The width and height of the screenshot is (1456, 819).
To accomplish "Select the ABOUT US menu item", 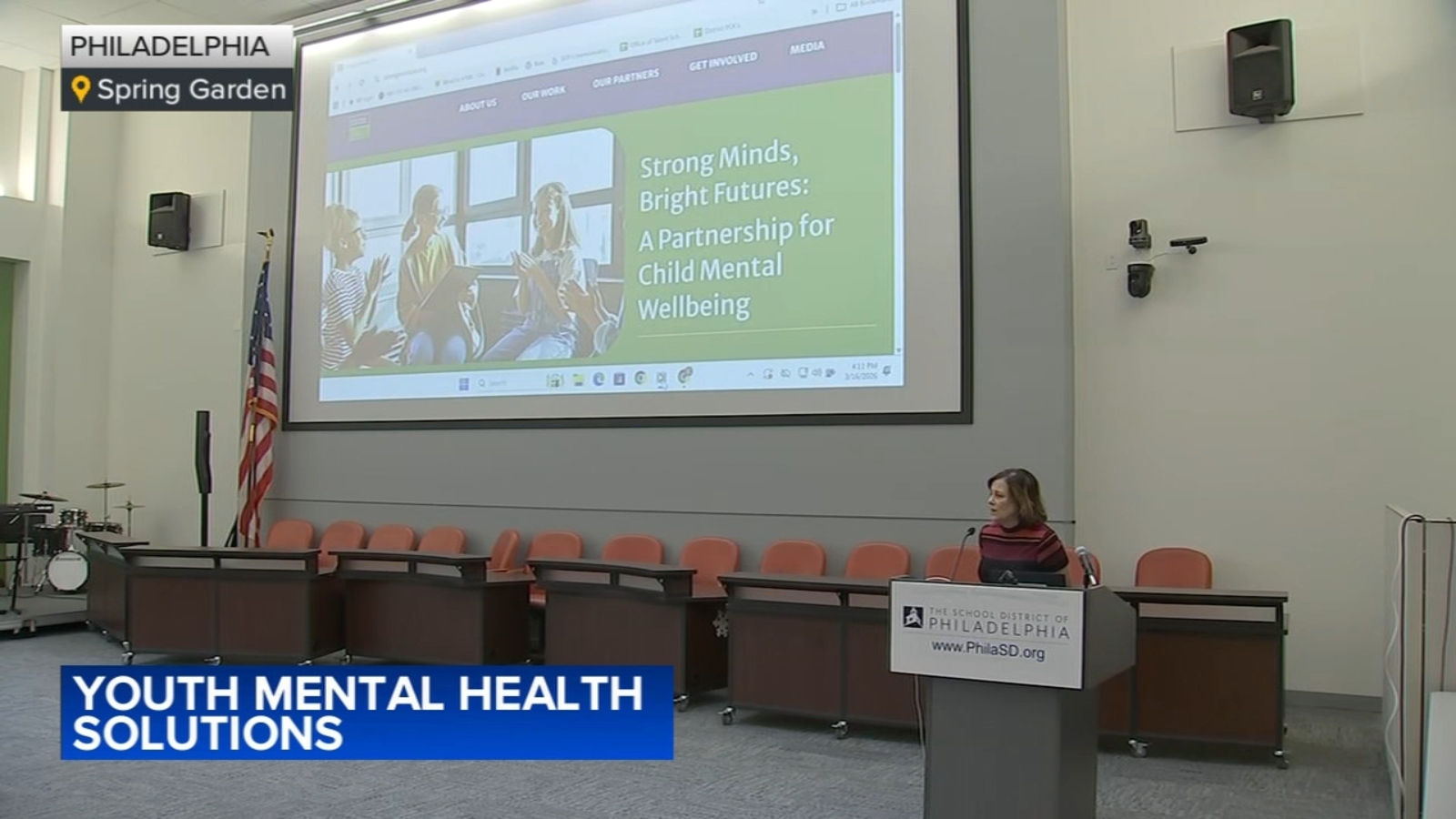I will (480, 103).
